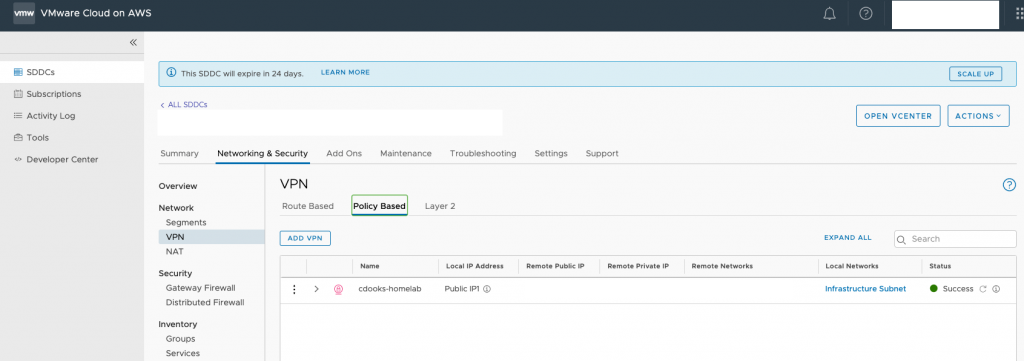Open Gateway Firewall navigation item
Viewport: 1024px width, 361px height.
(200, 288)
